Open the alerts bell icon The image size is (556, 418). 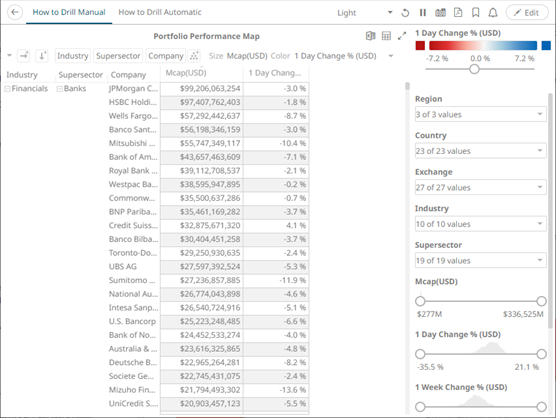(493, 13)
